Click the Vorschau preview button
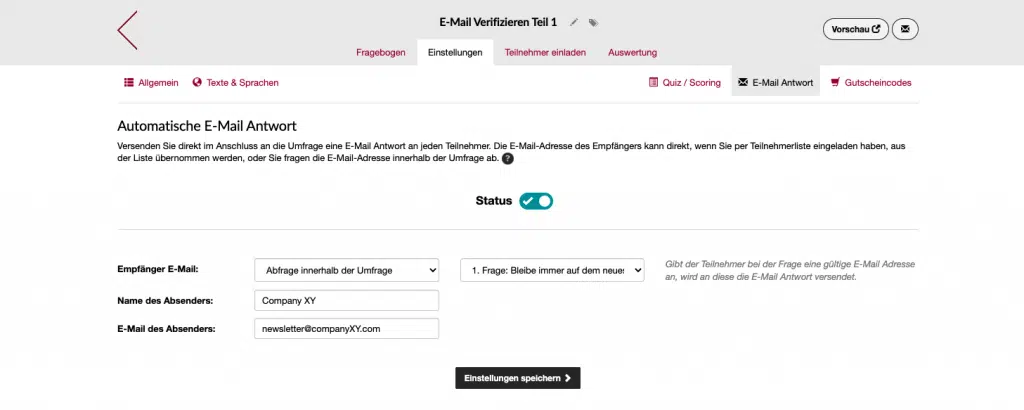Screen dimensions: 1024x410 (x=855, y=29)
